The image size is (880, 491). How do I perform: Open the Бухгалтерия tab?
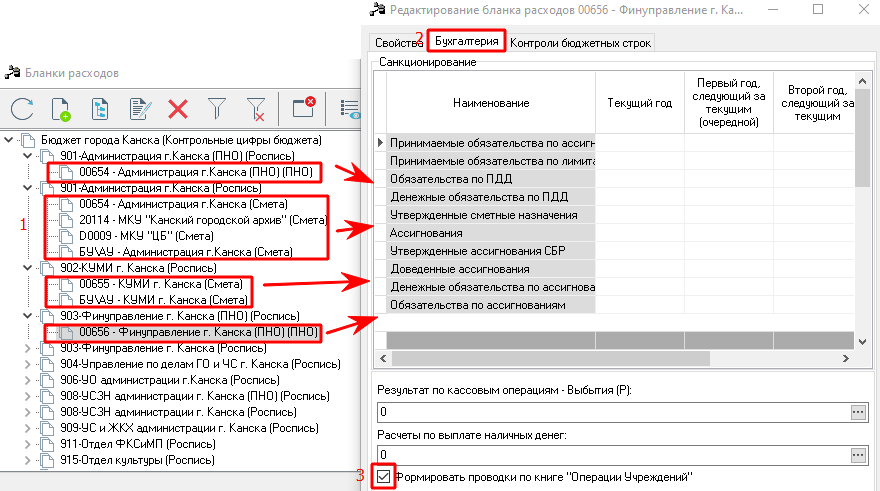(x=466, y=41)
